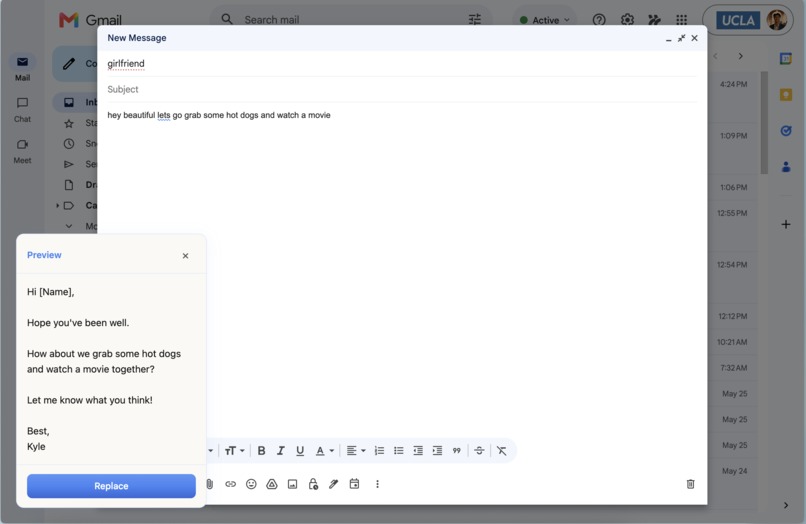
Task: Go to older emails arrow
Action: point(740,56)
